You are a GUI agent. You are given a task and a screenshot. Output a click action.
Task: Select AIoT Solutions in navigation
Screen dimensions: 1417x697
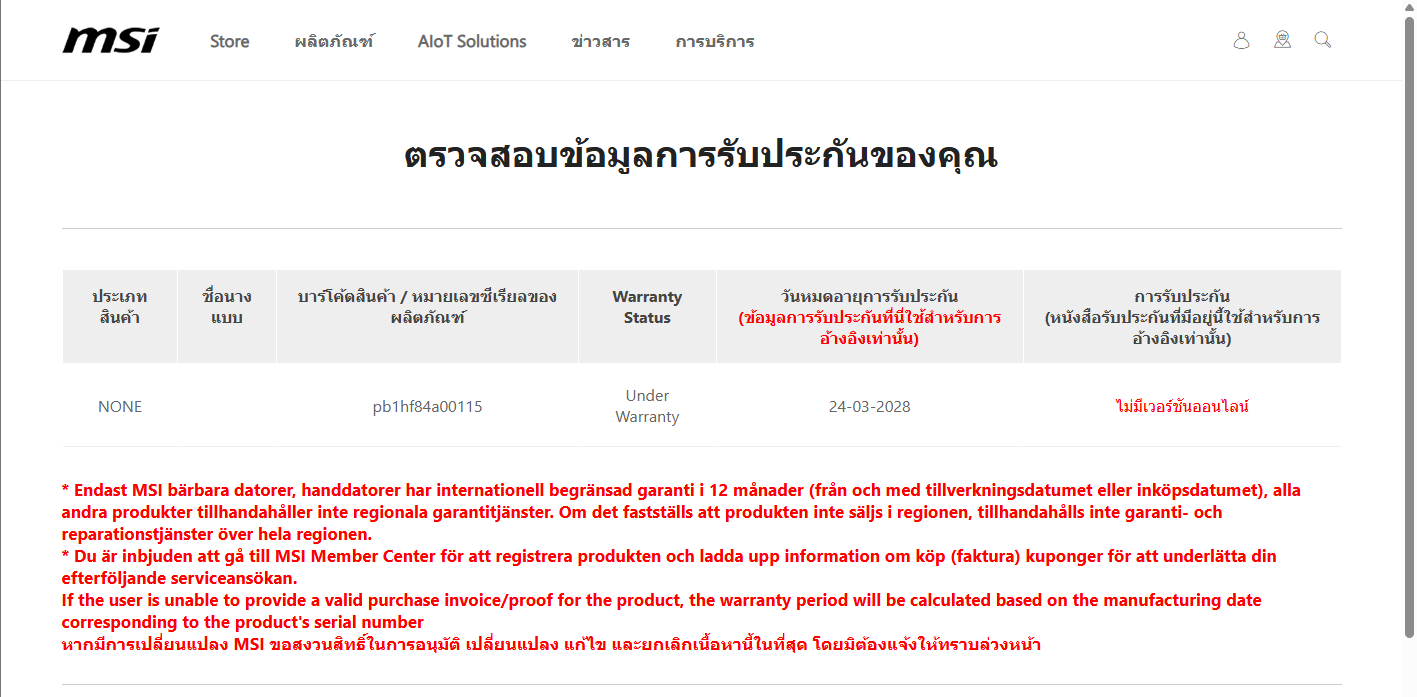[x=472, y=41]
